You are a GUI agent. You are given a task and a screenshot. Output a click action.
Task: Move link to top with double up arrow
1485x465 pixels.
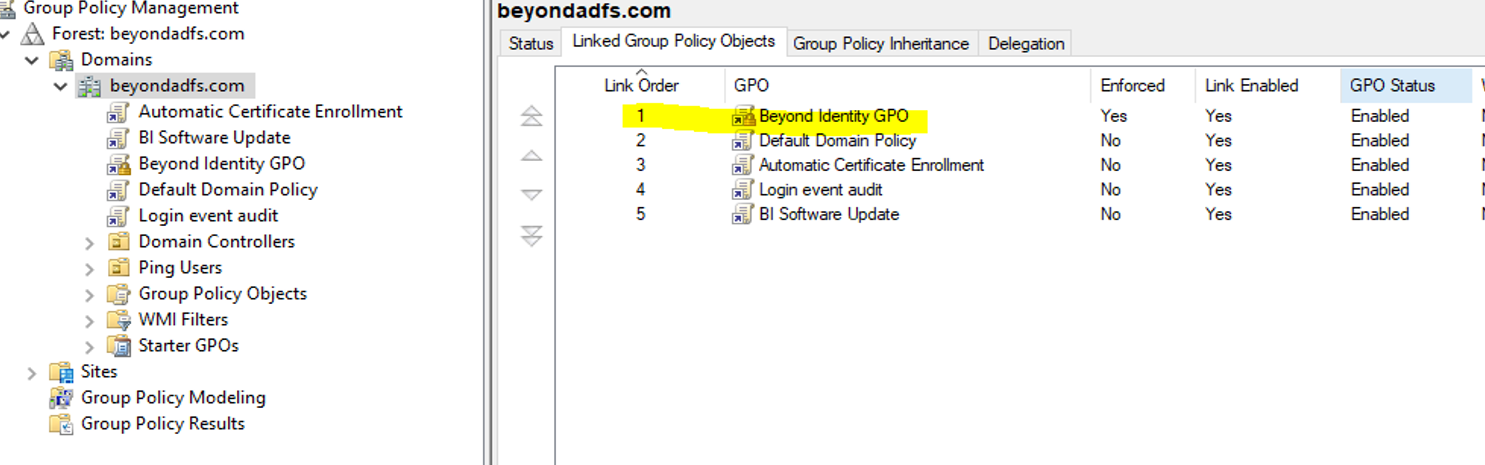pos(532,116)
